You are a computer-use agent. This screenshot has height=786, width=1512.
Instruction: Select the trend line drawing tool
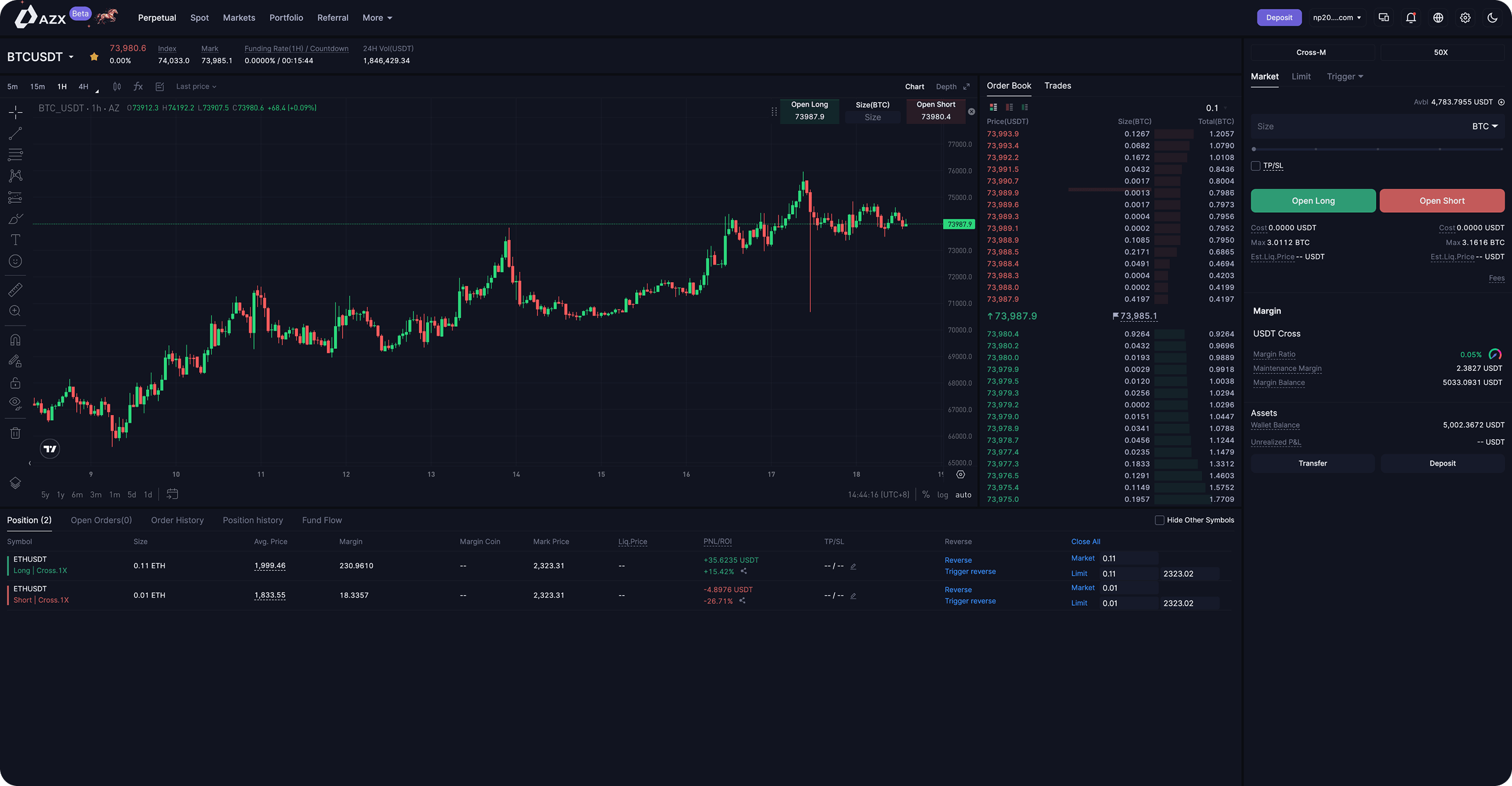pos(16,134)
